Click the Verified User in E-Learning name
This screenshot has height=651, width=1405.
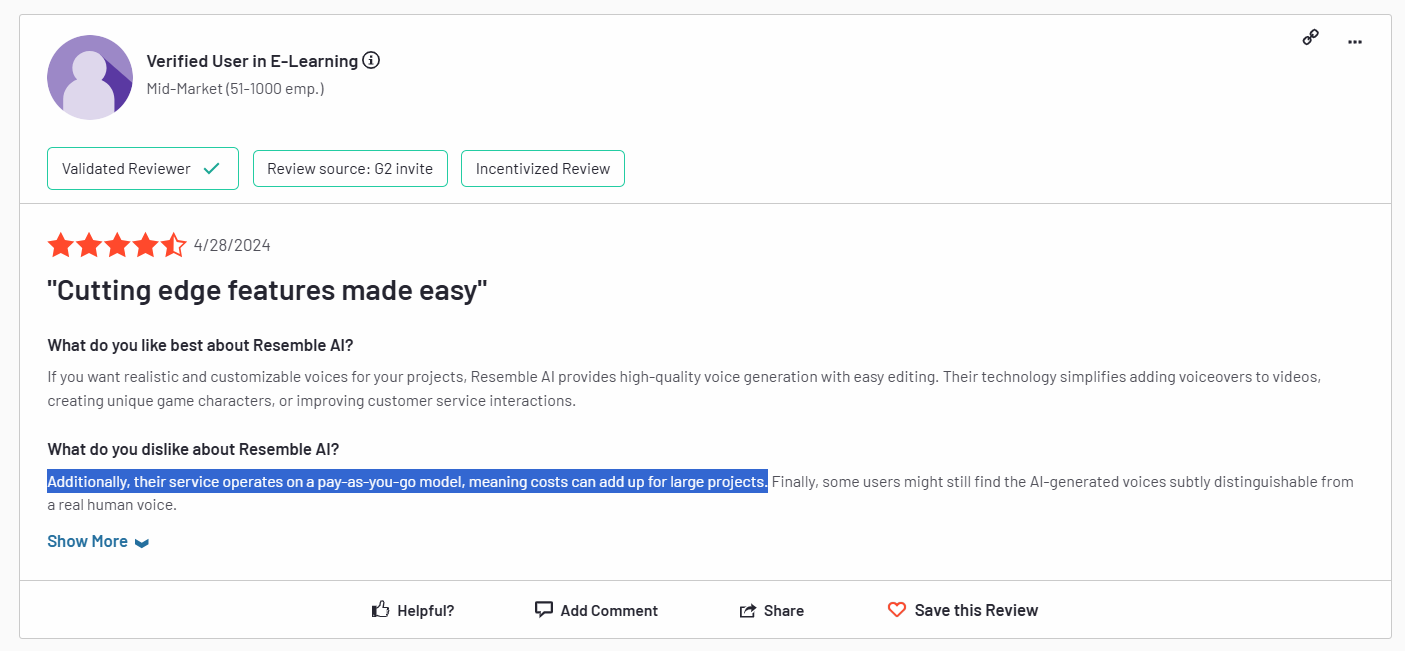click(x=252, y=61)
